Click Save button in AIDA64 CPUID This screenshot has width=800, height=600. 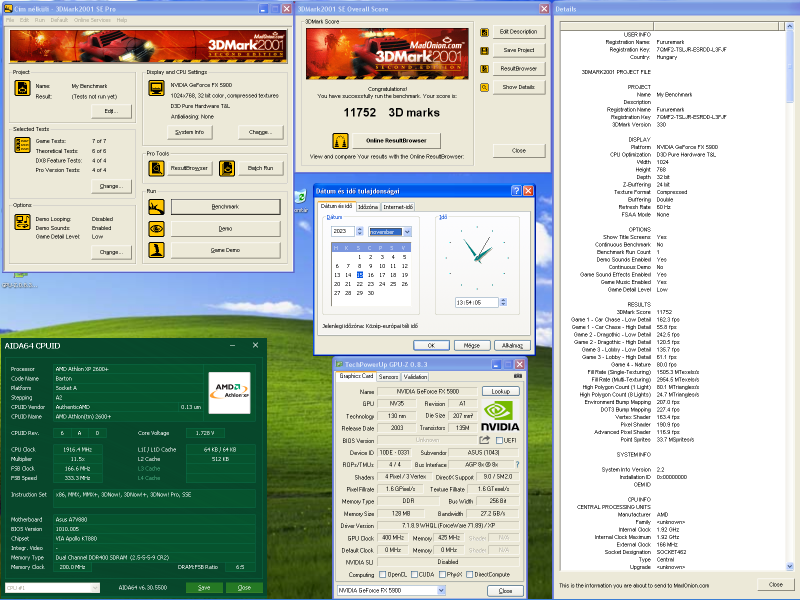coord(204,588)
